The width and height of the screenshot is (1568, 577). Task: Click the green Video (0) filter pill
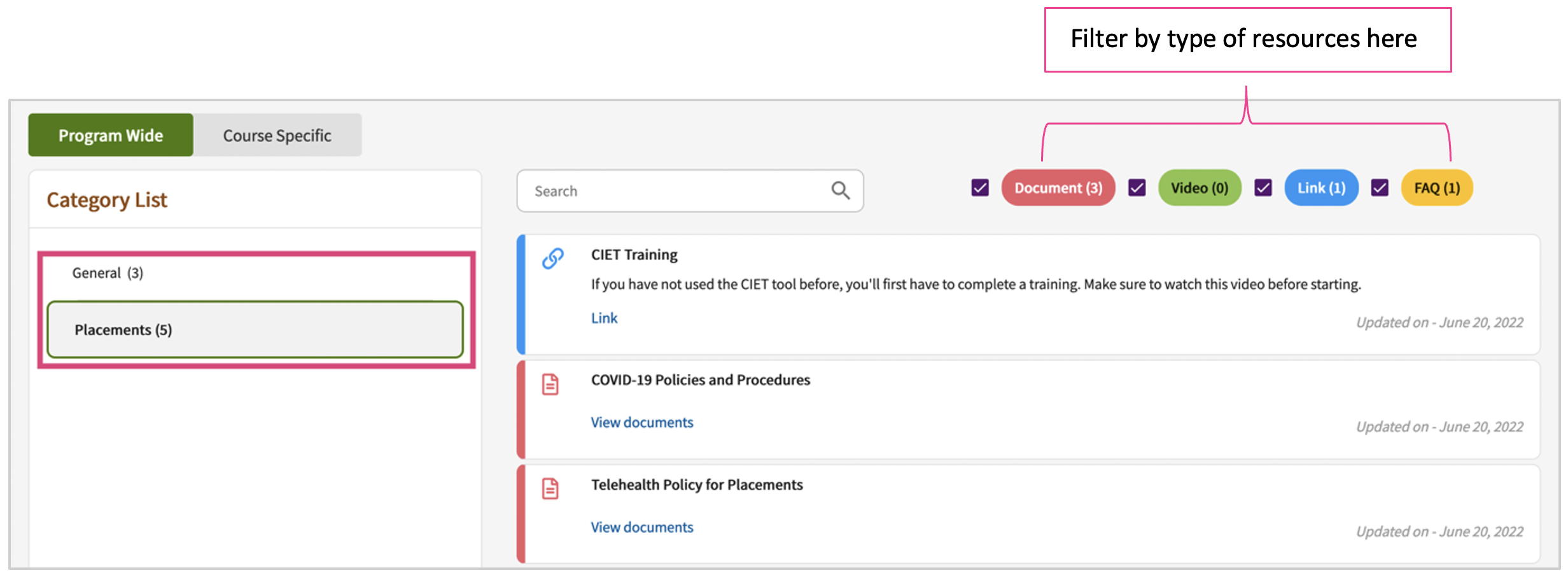[1200, 188]
